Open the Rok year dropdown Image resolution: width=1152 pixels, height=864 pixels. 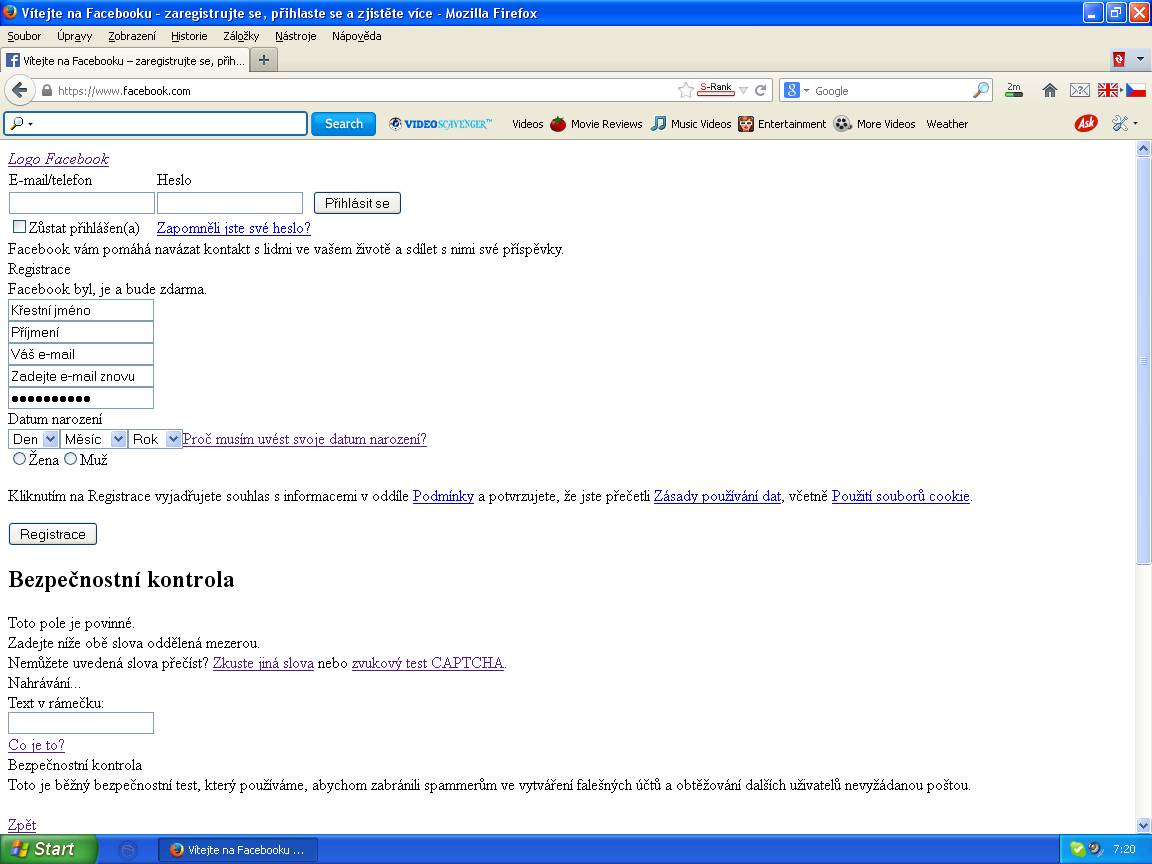point(154,439)
